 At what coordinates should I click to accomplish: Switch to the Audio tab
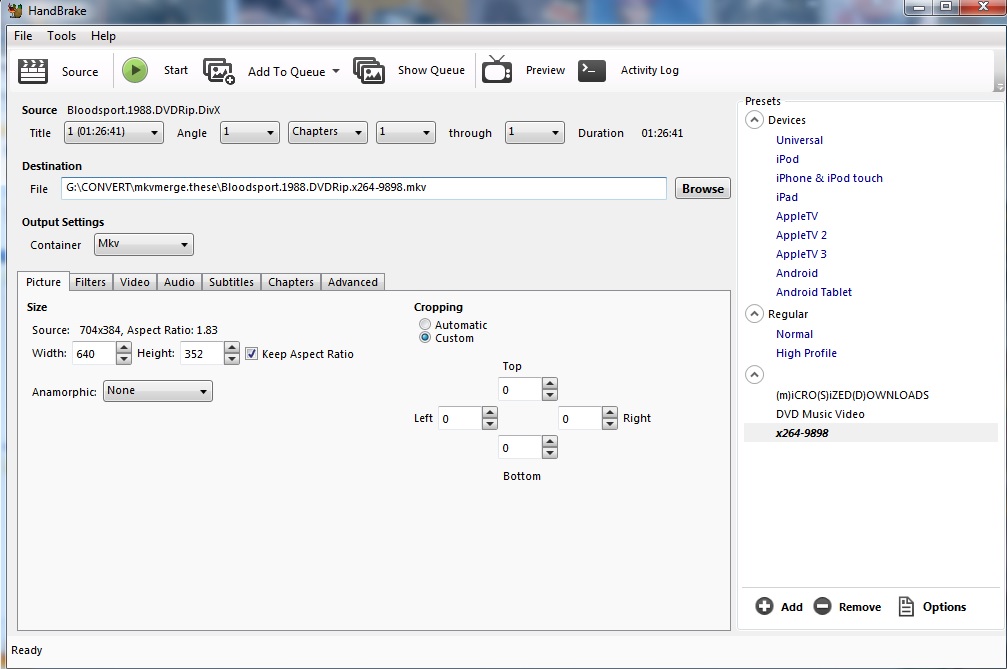click(179, 282)
